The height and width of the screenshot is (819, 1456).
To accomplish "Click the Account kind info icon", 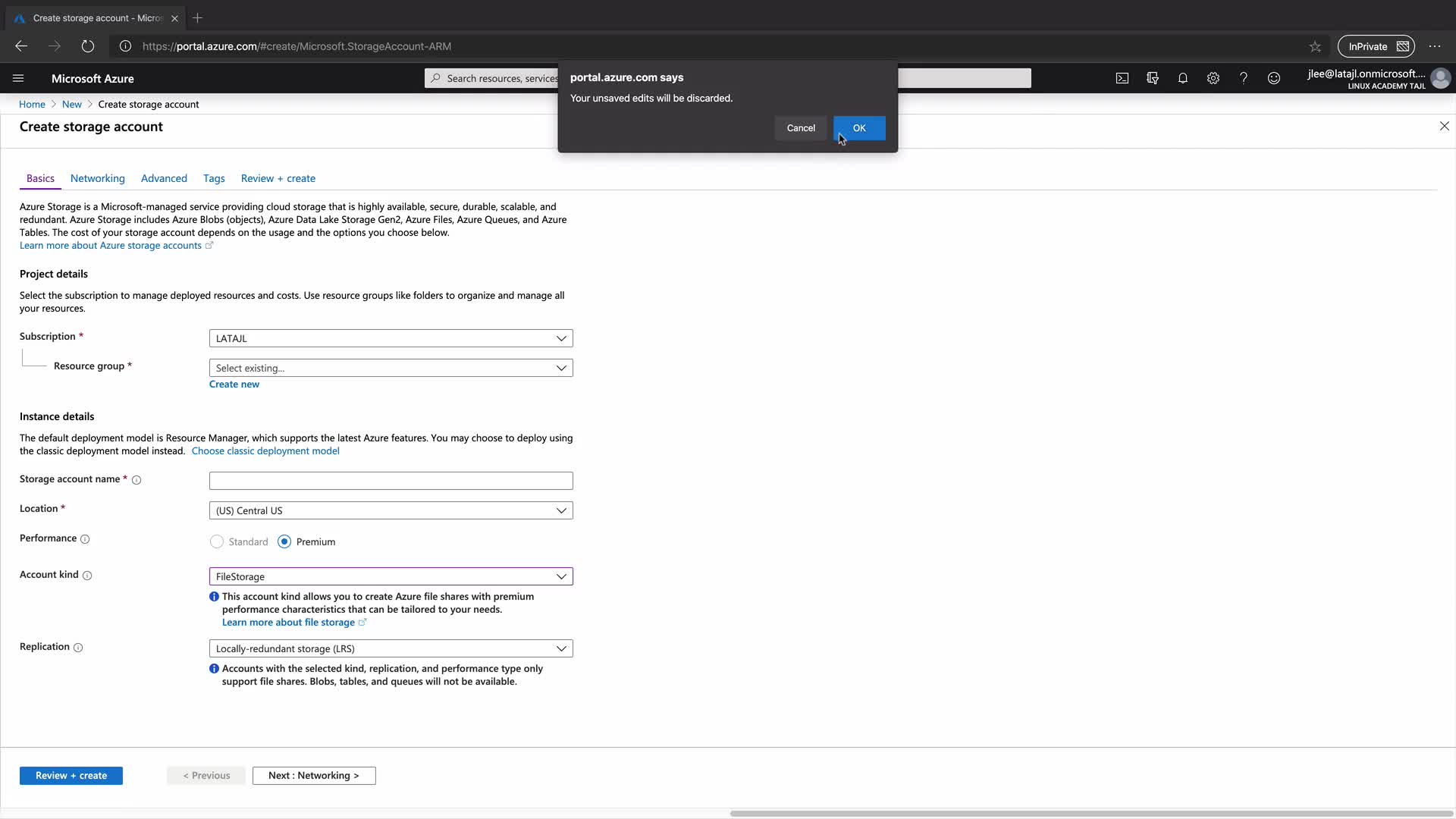I will 87,576.
